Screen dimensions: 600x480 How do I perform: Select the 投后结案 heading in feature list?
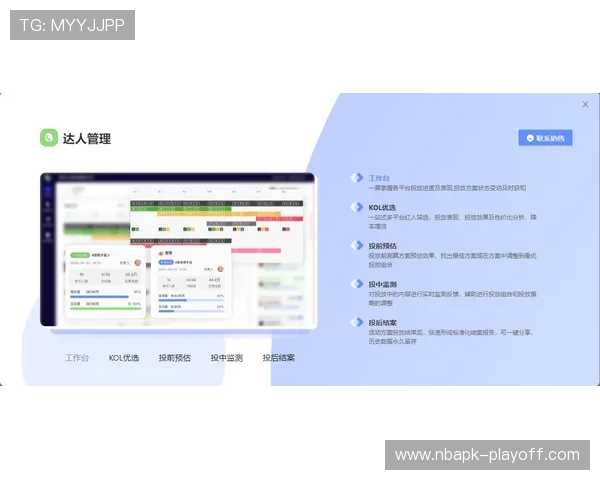click(382, 322)
